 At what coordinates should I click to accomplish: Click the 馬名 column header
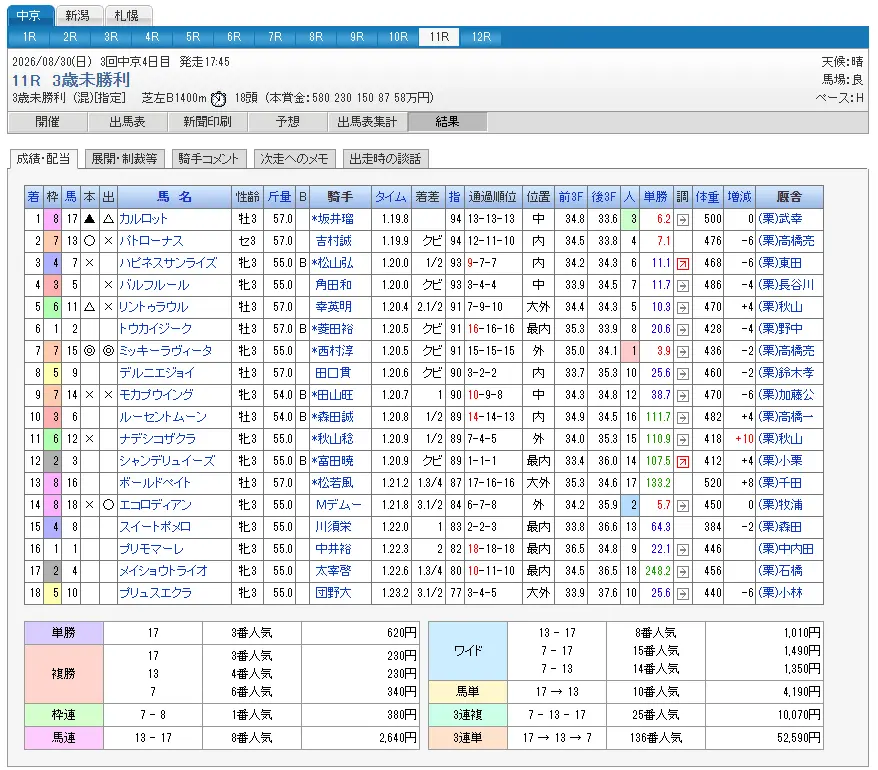coord(174,197)
